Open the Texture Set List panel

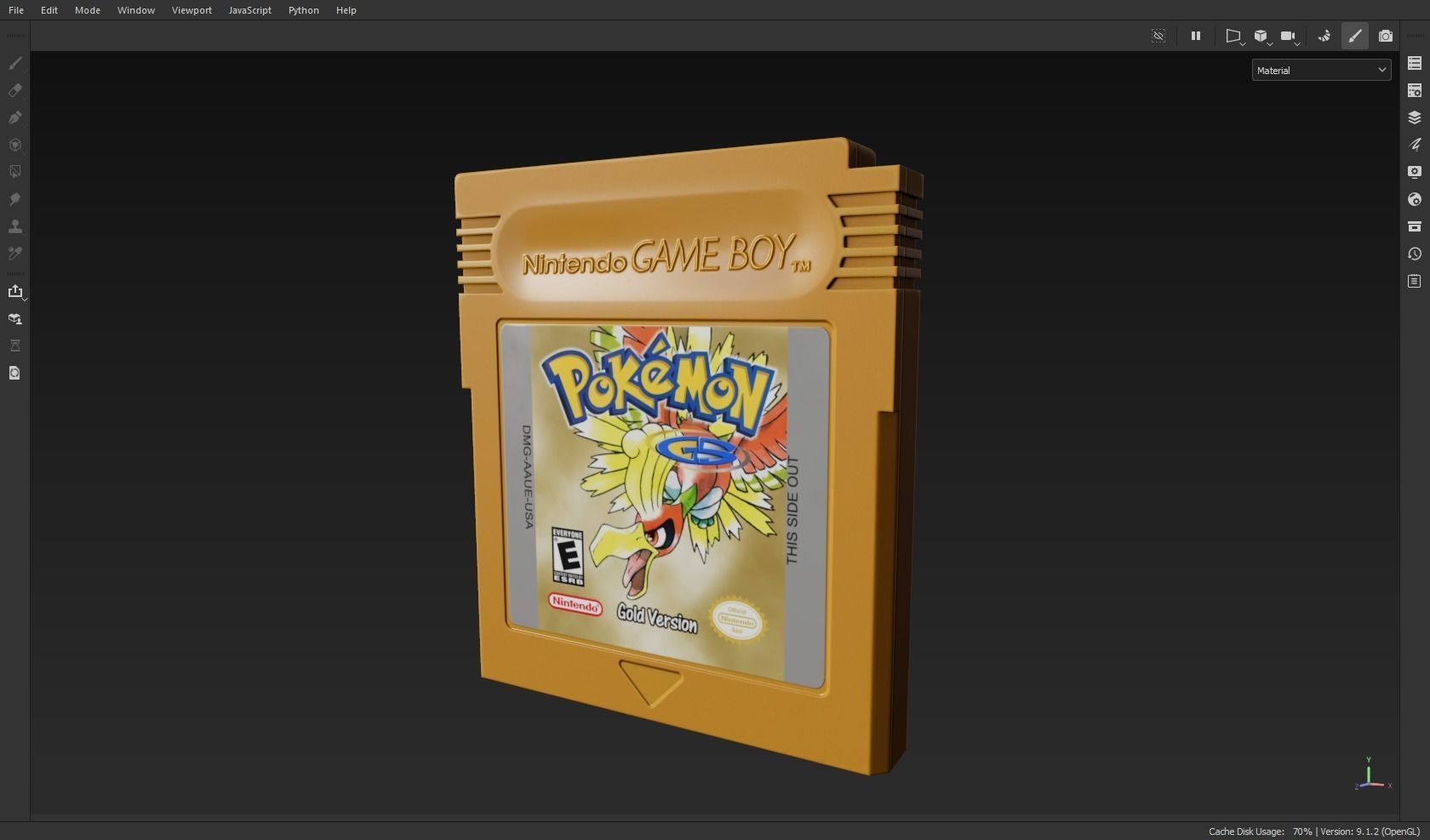click(x=1415, y=63)
